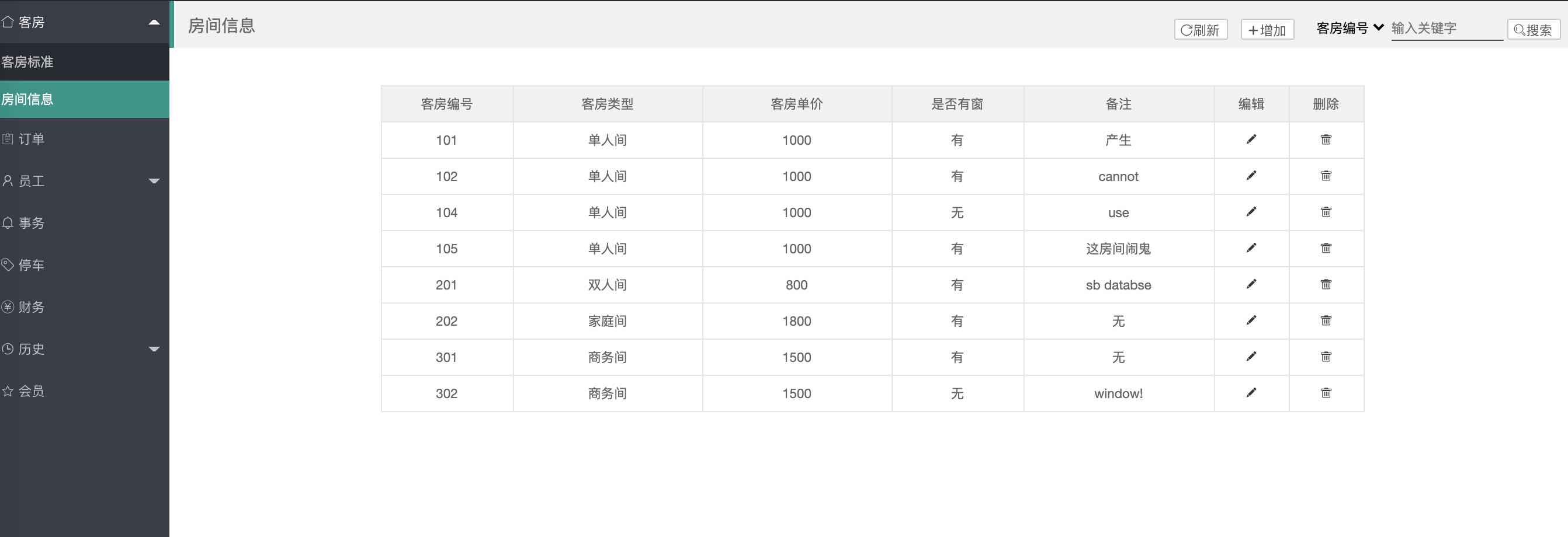The image size is (1568, 537).
Task: Click the 增加 add button
Action: pyautogui.click(x=1267, y=30)
